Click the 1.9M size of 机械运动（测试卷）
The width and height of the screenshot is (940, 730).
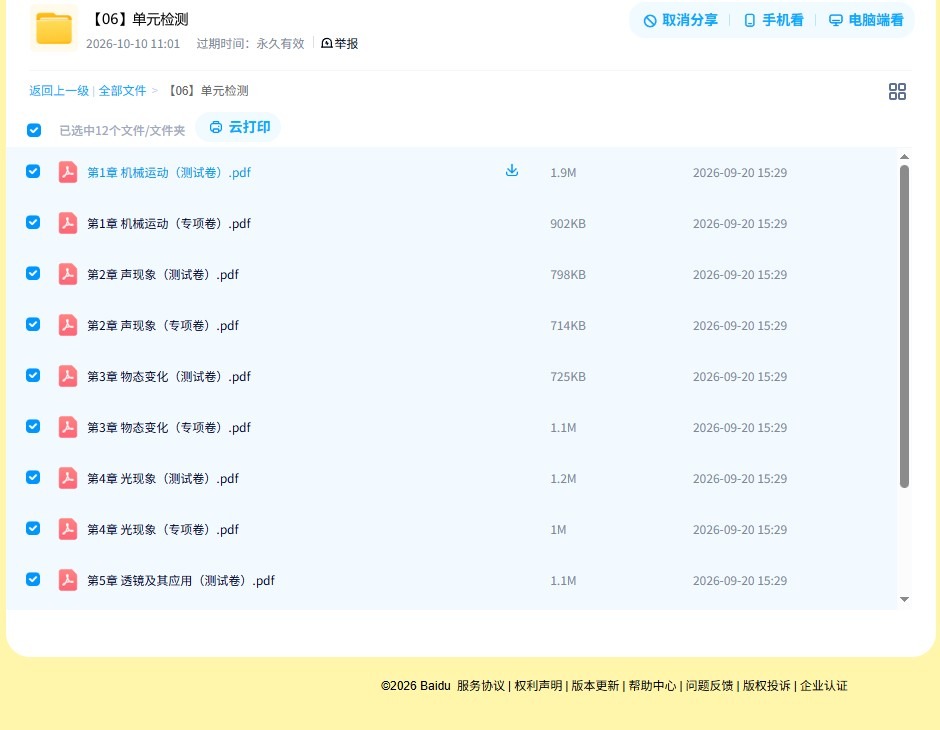click(x=563, y=173)
